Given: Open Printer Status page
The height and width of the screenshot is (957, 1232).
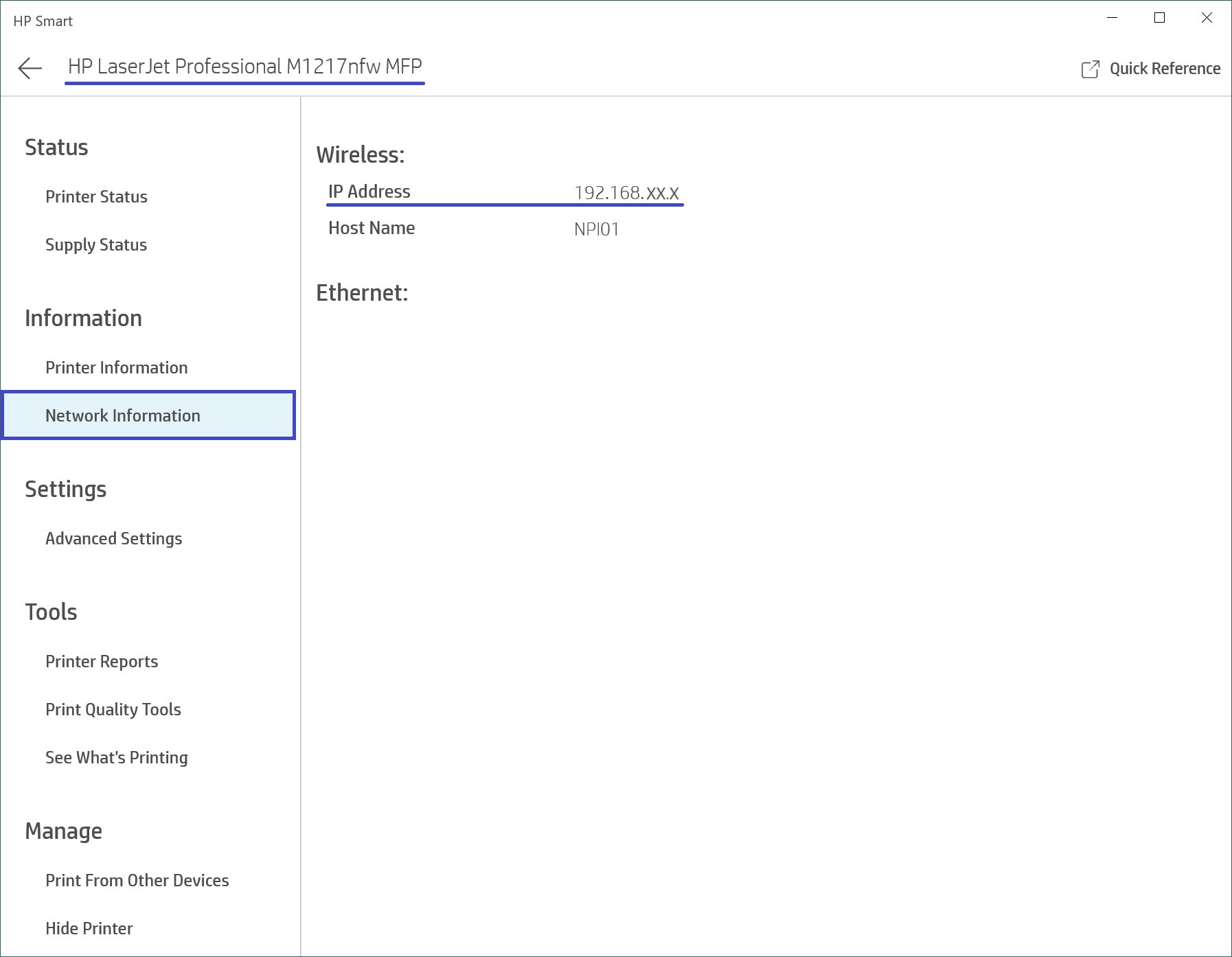Looking at the screenshot, I should (96, 197).
